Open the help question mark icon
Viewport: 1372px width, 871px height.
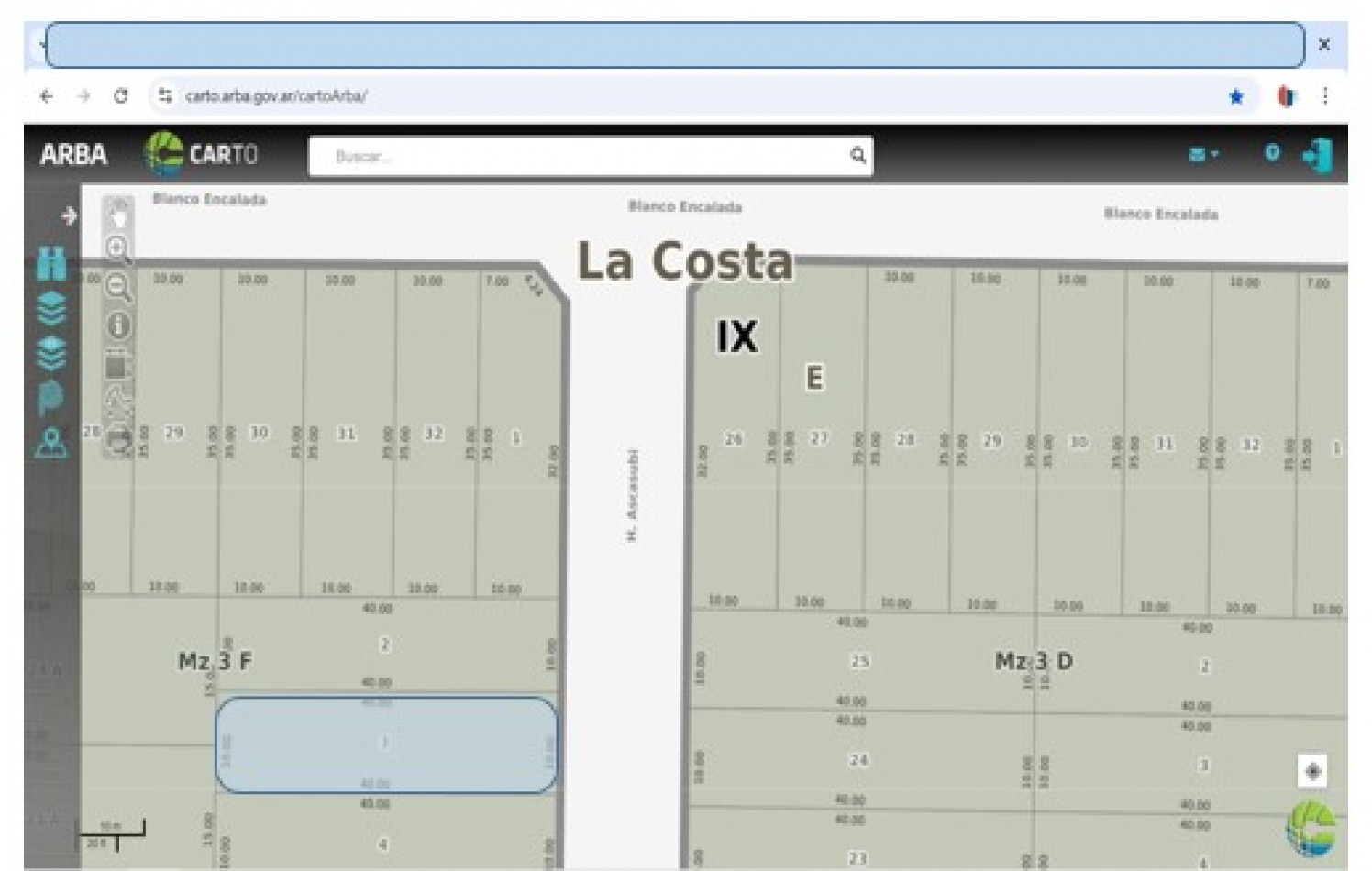coord(1271,153)
